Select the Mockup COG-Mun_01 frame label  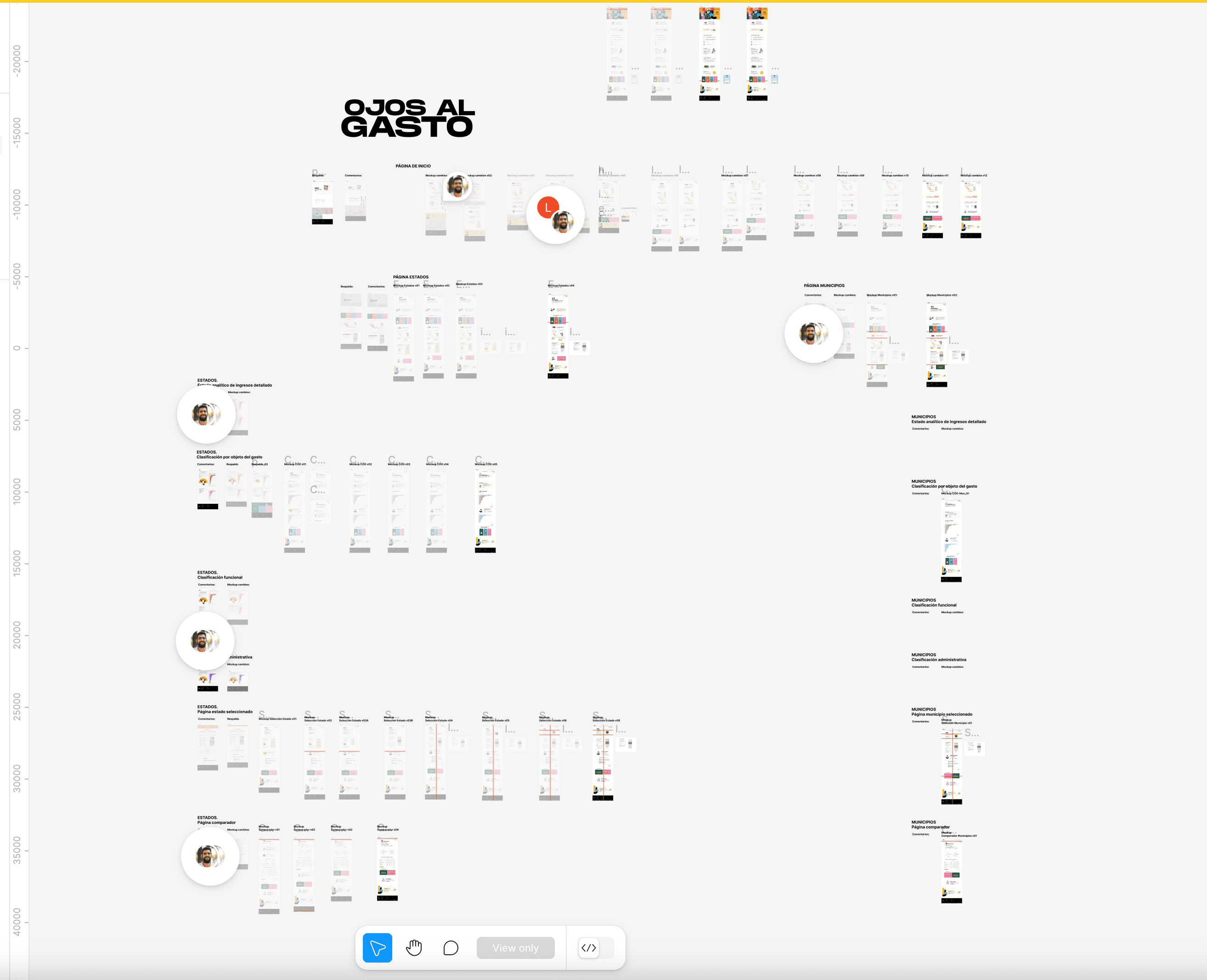tap(955, 493)
